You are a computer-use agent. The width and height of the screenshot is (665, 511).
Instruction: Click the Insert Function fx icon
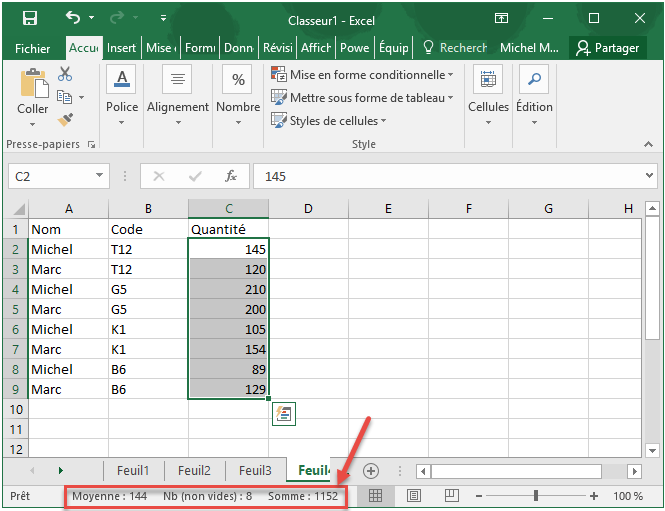230,176
